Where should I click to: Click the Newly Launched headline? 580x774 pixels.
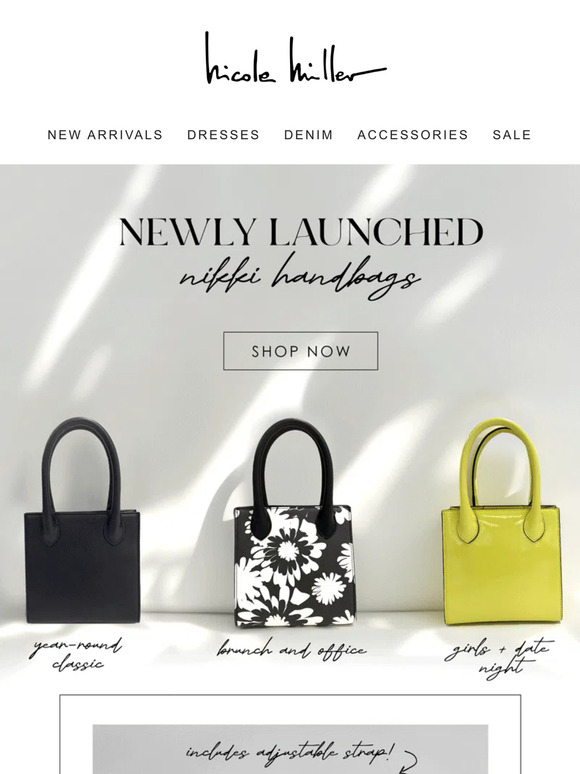click(x=301, y=232)
